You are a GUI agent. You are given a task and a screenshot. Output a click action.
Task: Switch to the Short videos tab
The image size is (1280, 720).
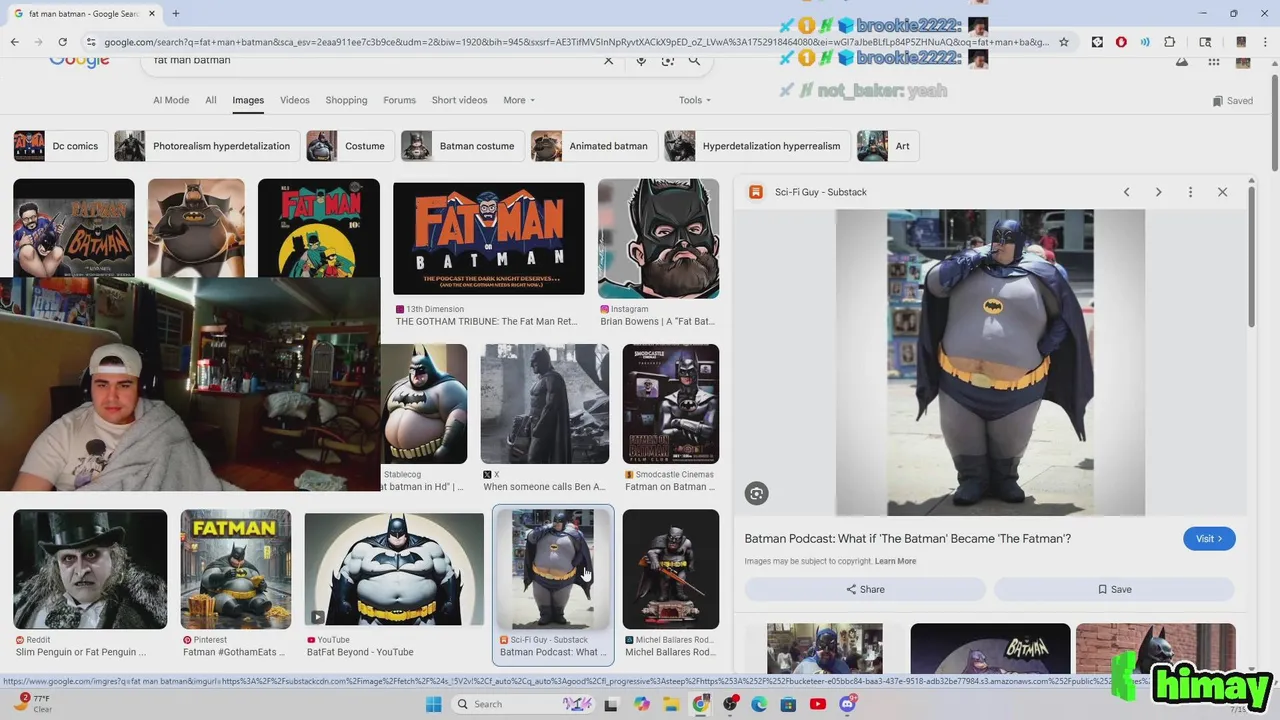pyautogui.click(x=459, y=100)
